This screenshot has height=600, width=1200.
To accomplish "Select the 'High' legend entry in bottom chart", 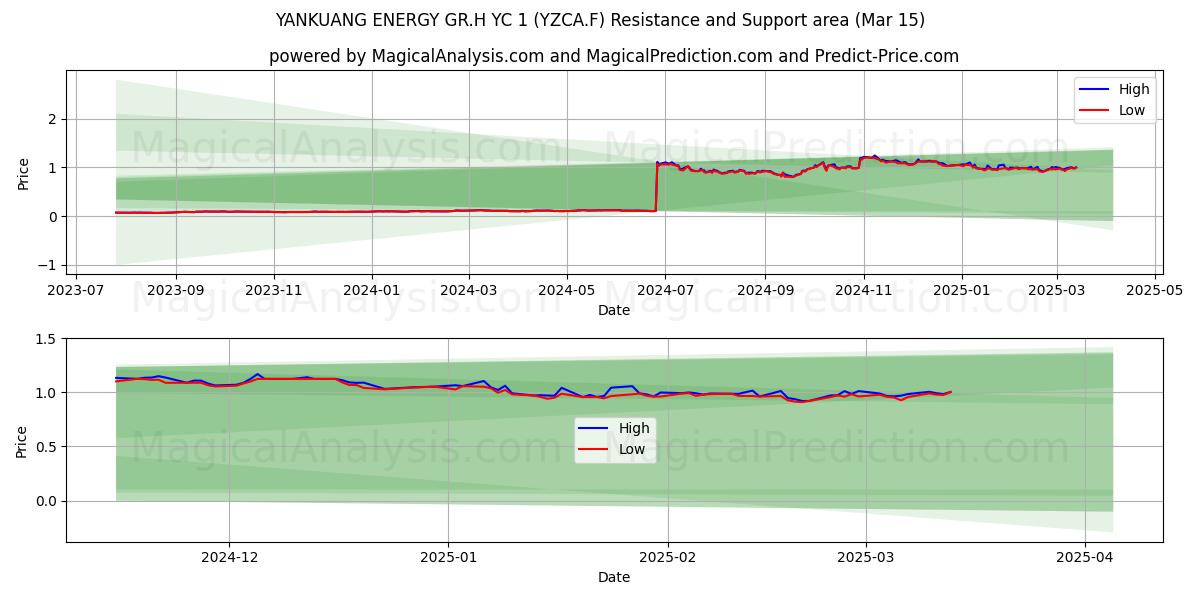I will (x=613, y=428).
